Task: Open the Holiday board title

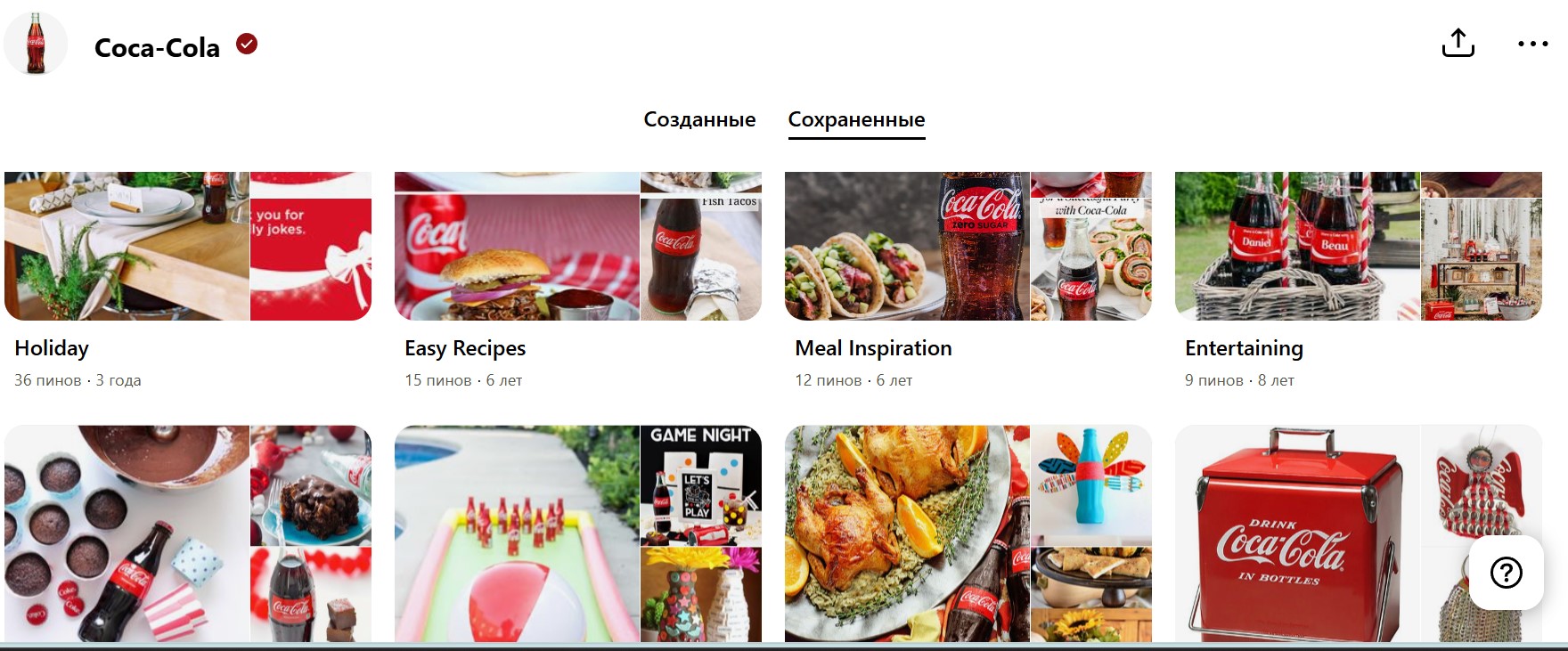Action: pos(52,348)
